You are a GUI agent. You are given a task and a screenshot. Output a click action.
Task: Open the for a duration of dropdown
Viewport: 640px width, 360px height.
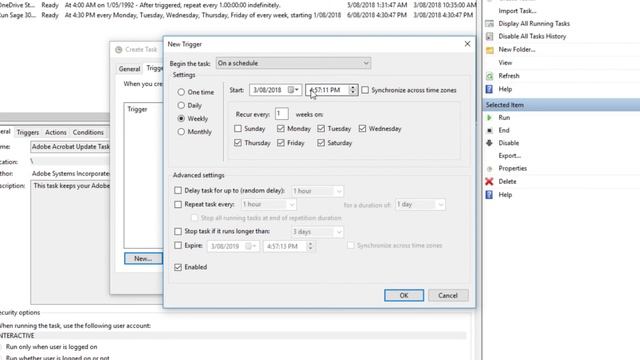(x=420, y=204)
